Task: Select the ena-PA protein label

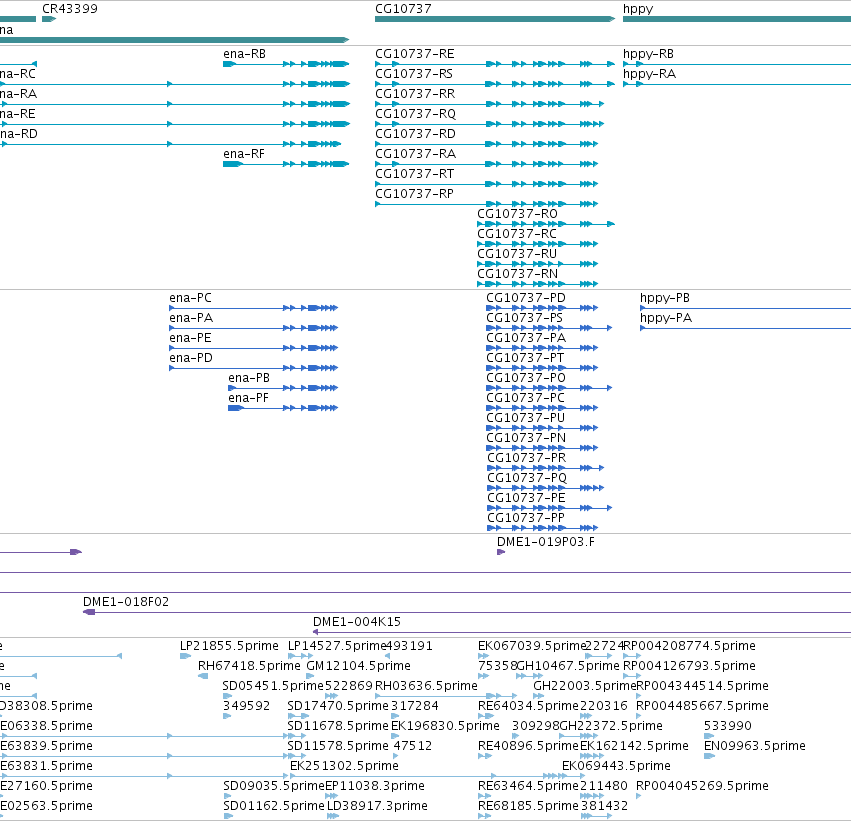Action: 190,318
